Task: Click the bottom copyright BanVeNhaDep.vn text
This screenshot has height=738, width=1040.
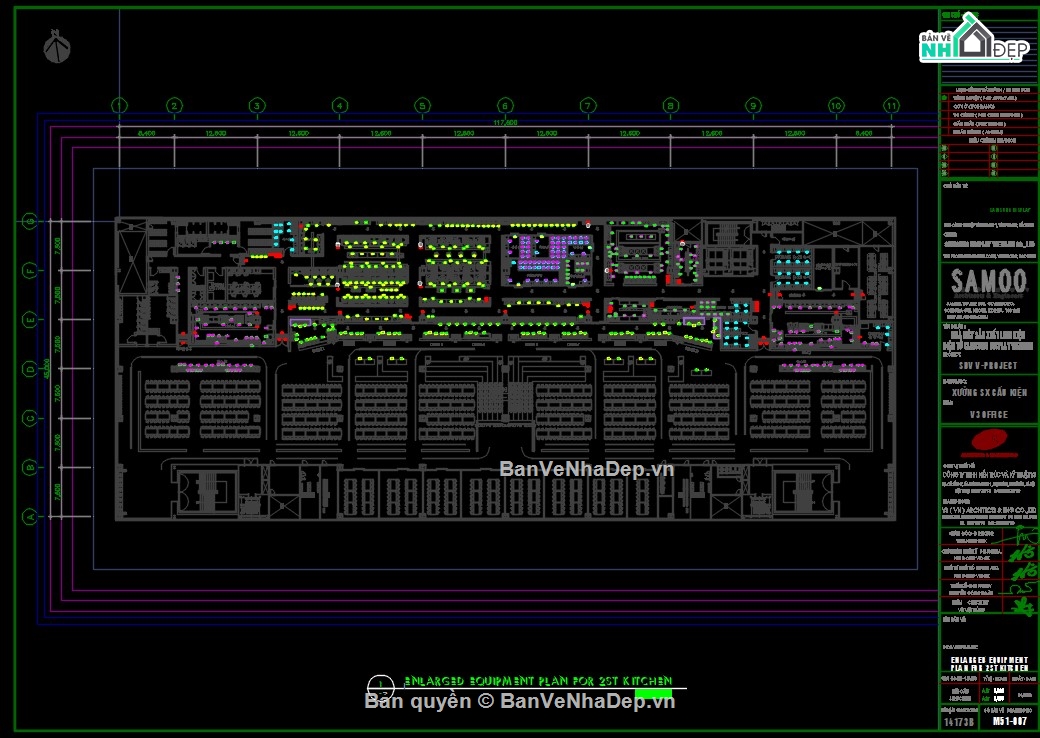Action: [x=520, y=701]
